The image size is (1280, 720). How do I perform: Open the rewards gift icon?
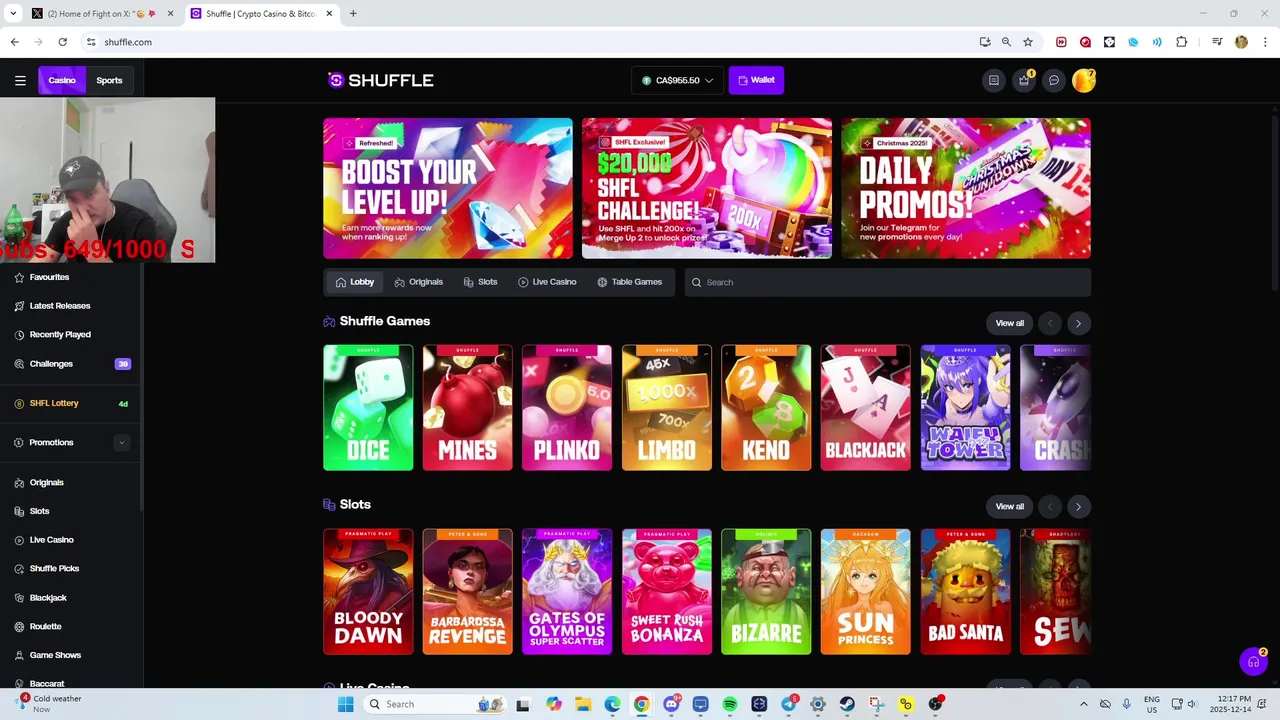(1023, 80)
